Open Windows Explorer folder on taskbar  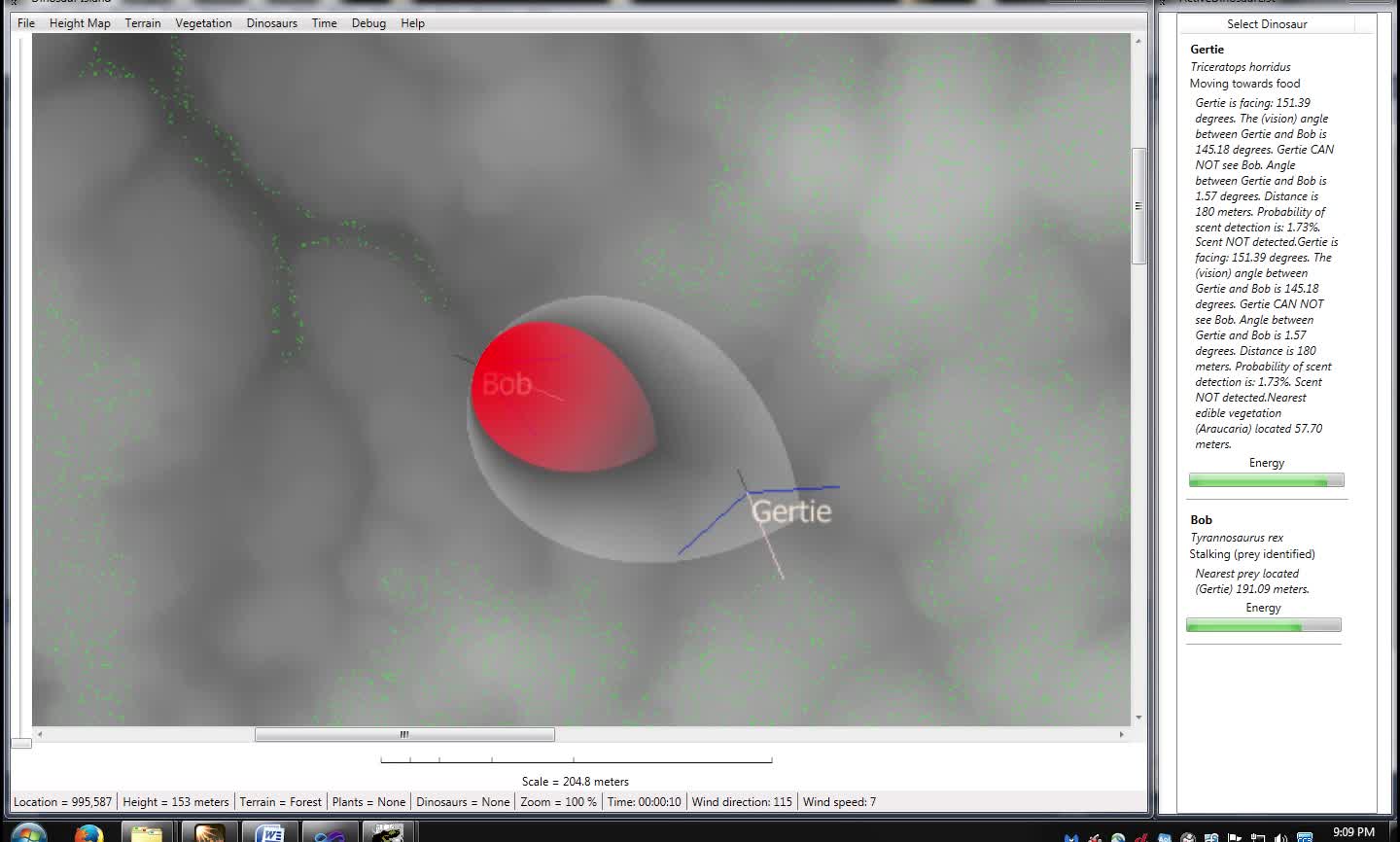(147, 833)
